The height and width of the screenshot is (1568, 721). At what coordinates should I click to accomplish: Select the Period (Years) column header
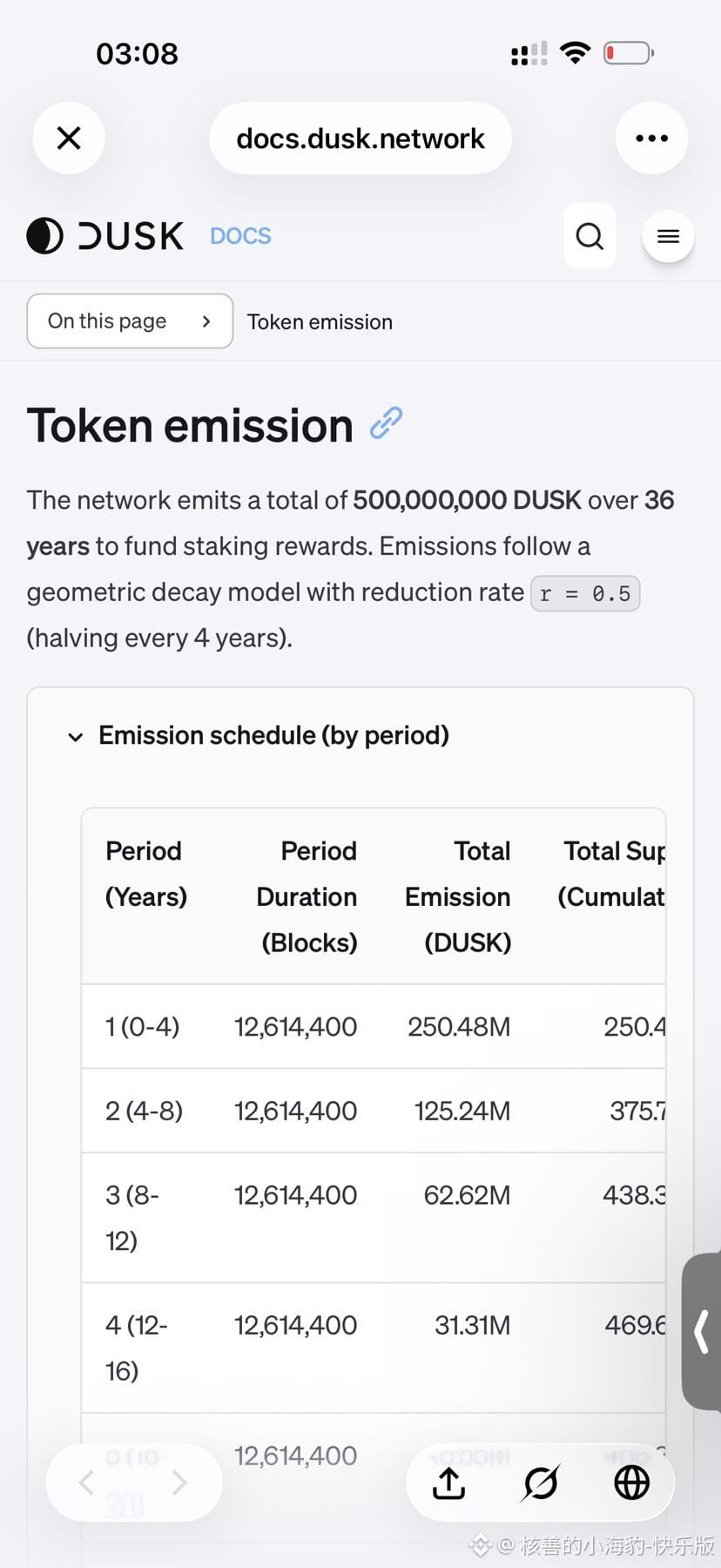[146, 874]
